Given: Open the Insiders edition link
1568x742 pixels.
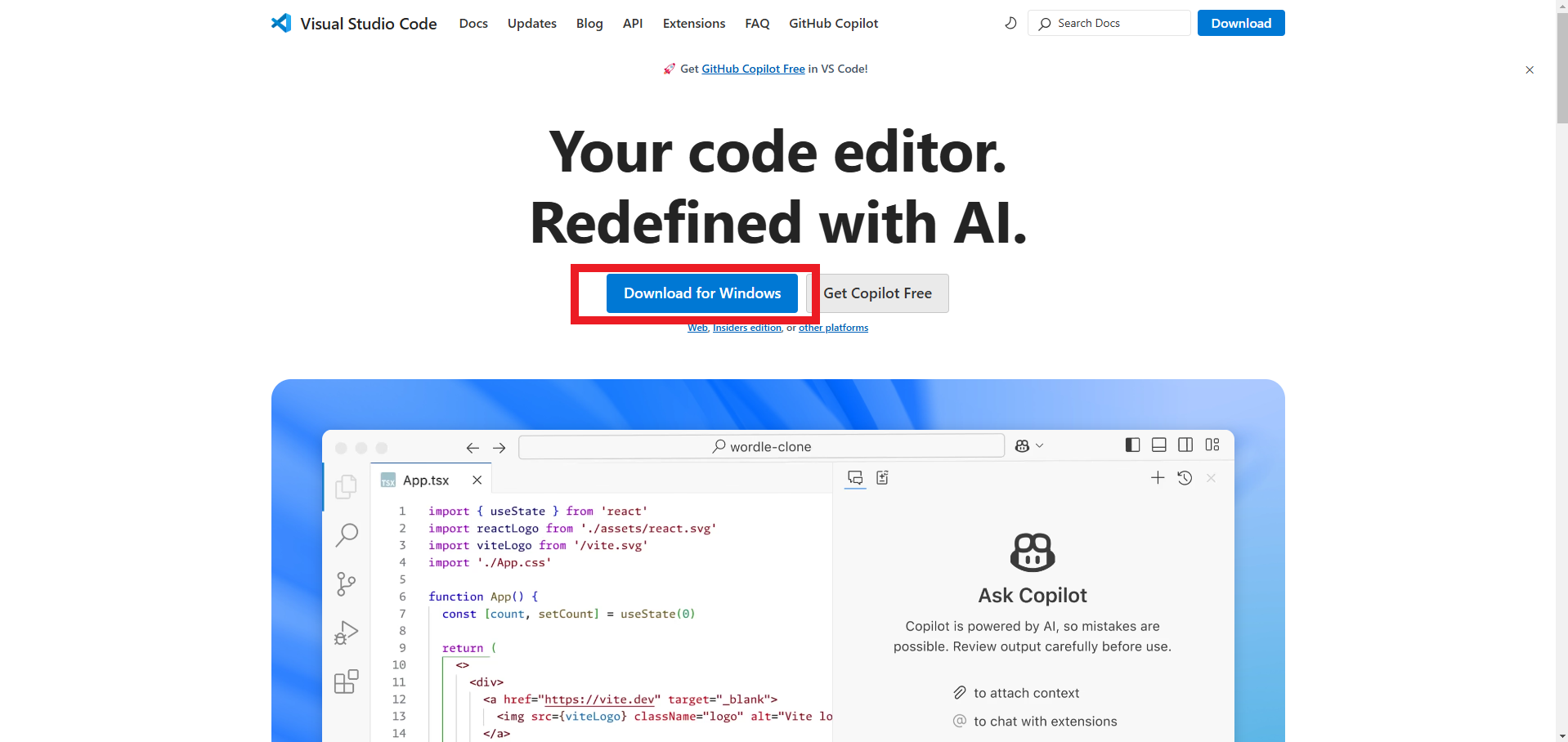Looking at the screenshot, I should (x=747, y=328).
